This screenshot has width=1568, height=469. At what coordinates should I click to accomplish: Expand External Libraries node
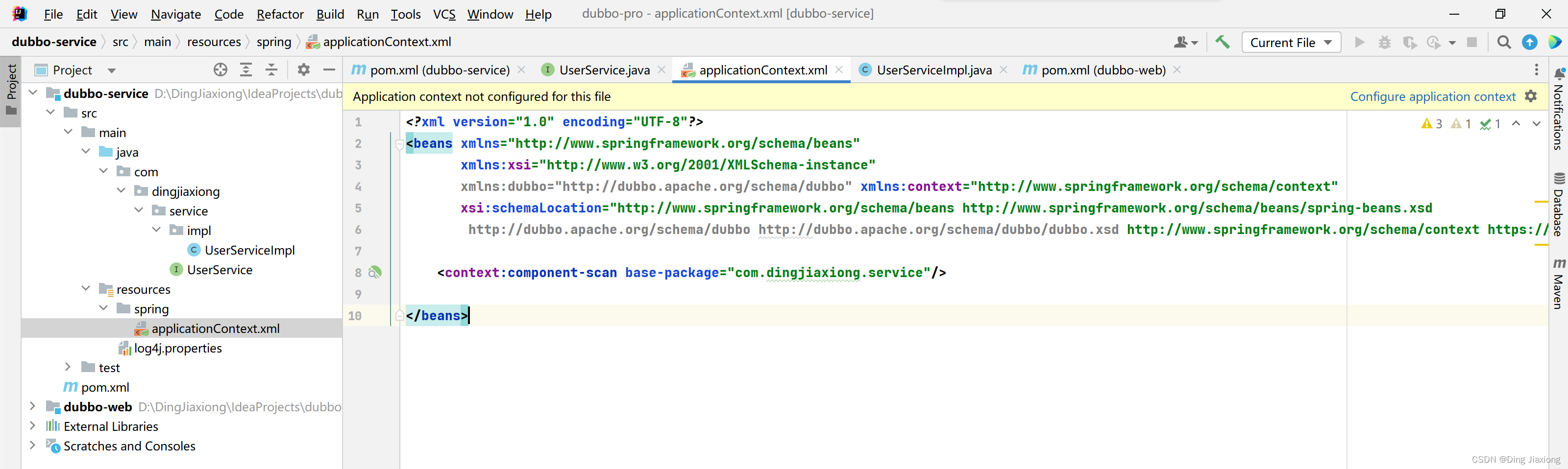33,426
